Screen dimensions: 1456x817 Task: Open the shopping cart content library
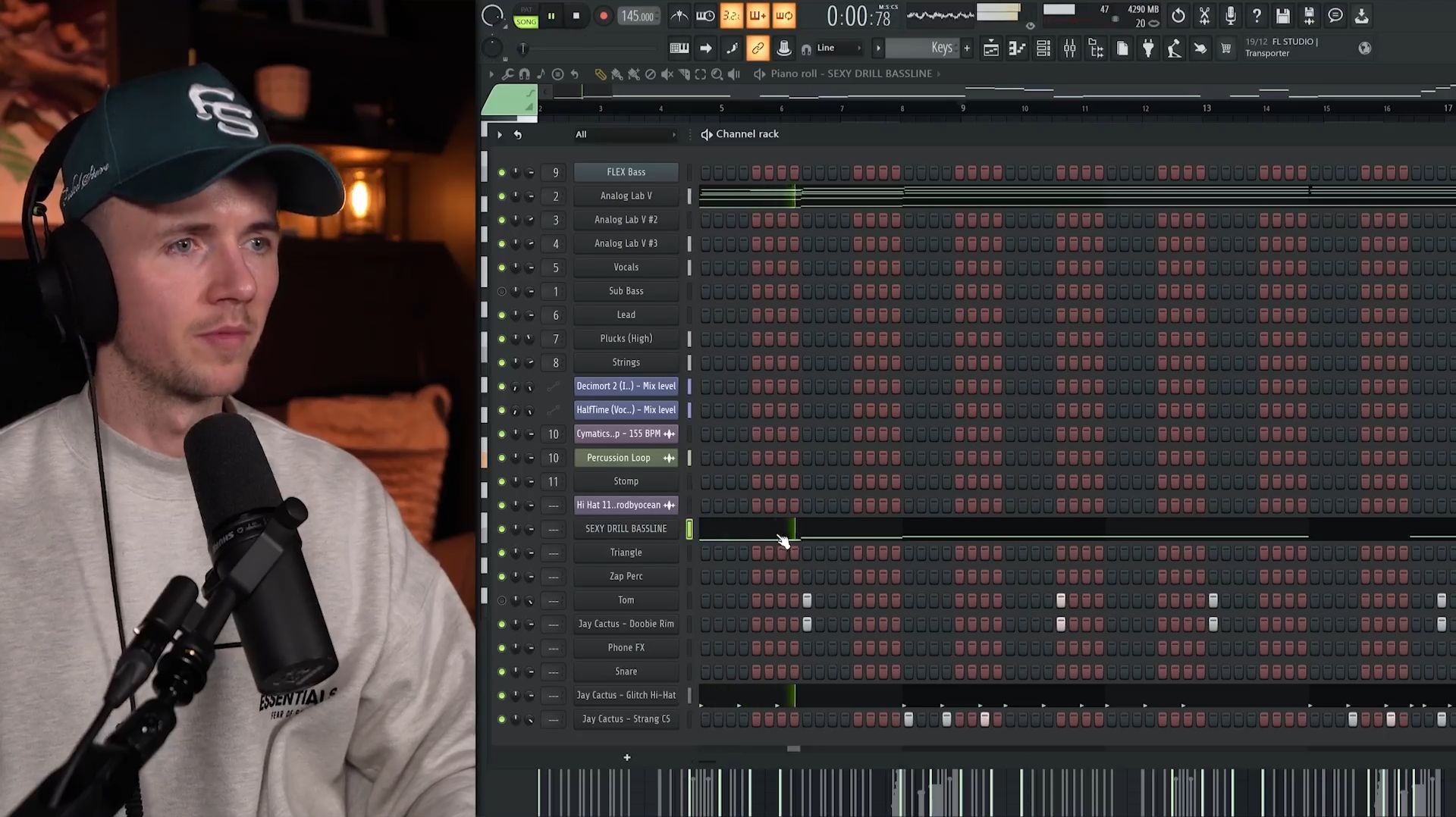1226,49
